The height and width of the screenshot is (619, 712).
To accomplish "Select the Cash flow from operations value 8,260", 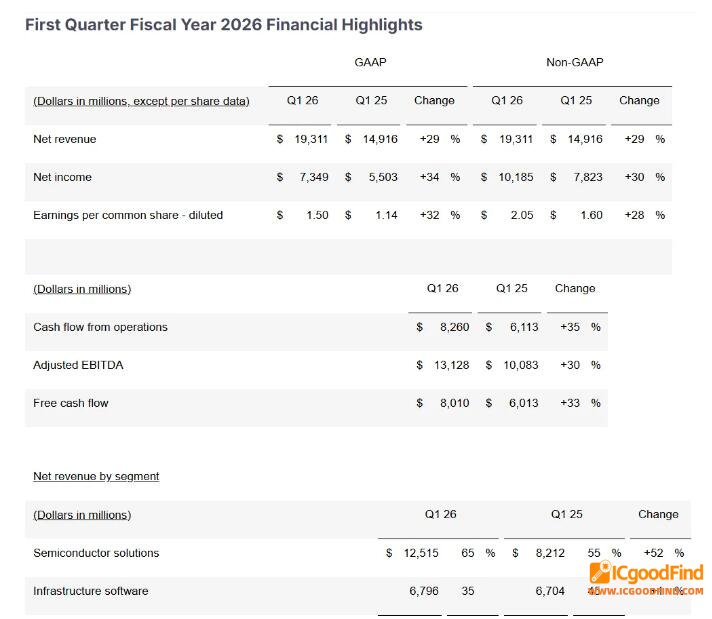I will (x=454, y=327).
